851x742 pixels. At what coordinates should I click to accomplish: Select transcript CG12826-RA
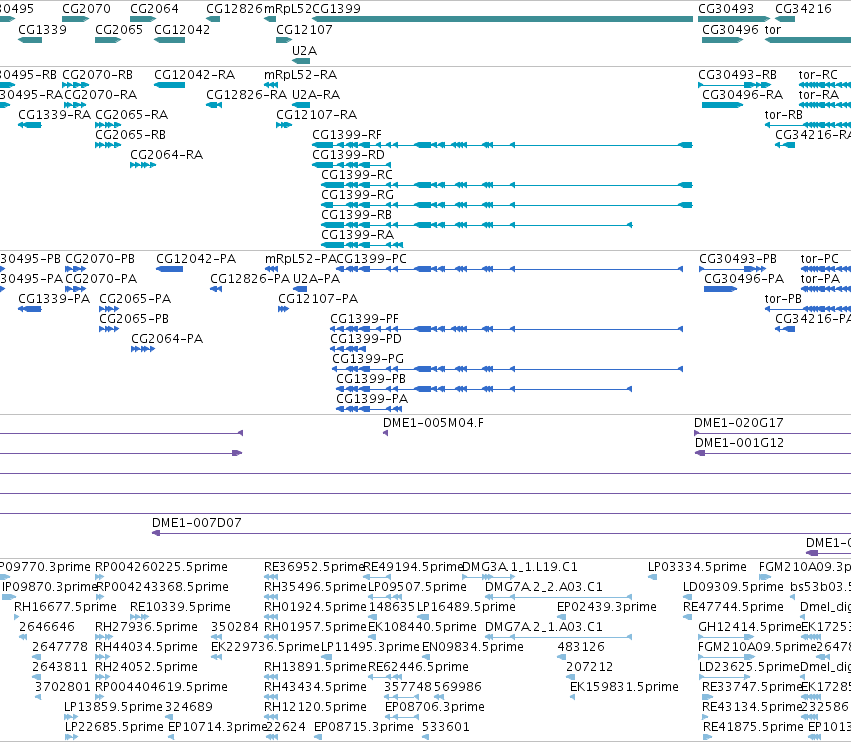pos(247,95)
